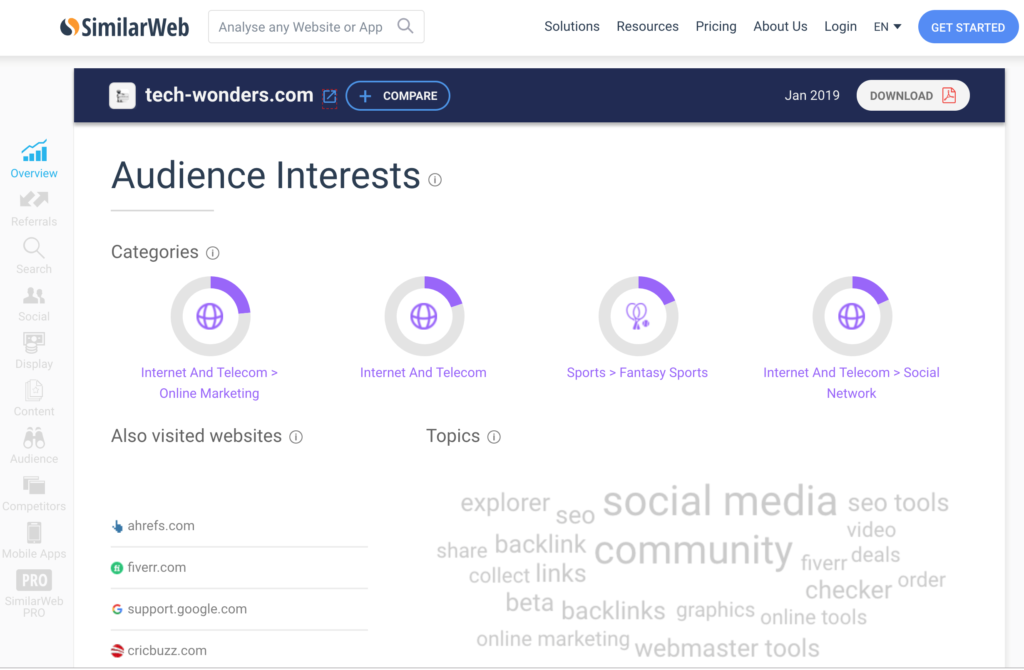The width and height of the screenshot is (1024, 670).
Task: Go to Referrals in sidebar
Action: pyautogui.click(x=34, y=209)
